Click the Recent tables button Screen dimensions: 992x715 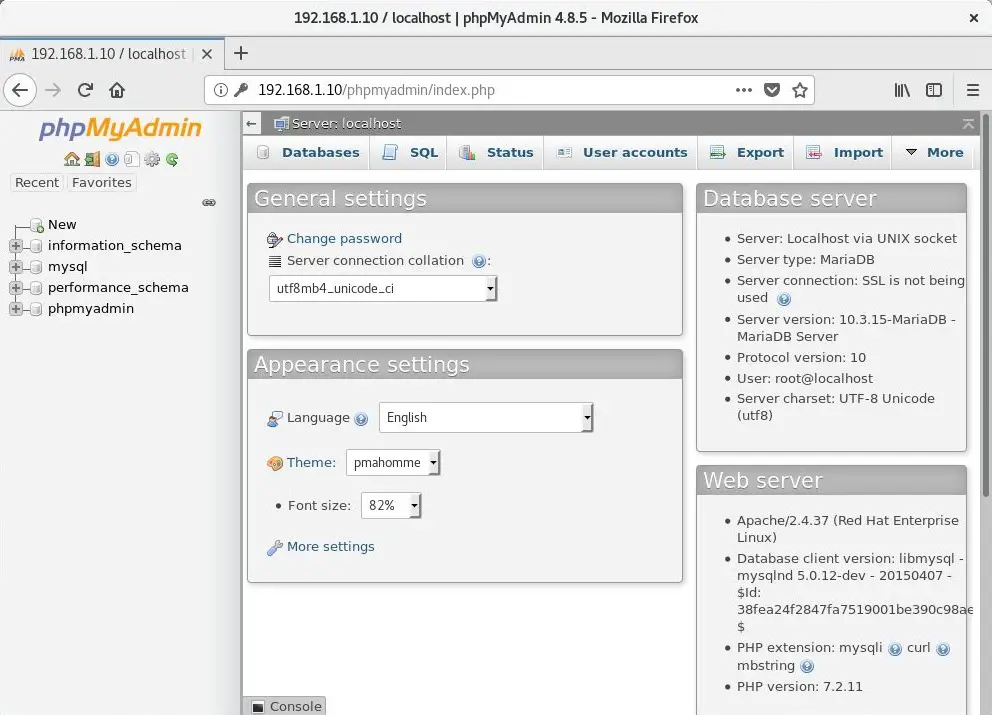pyautogui.click(x=37, y=182)
